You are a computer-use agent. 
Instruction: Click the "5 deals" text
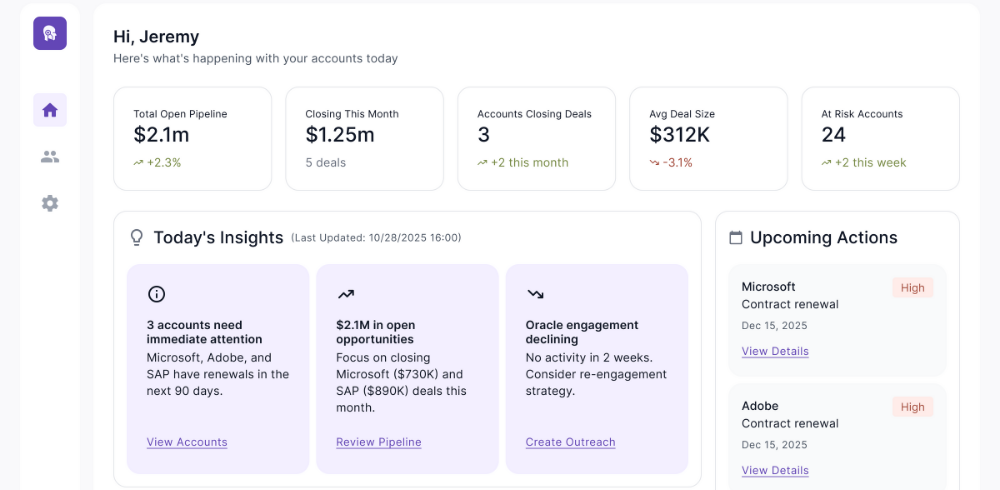tap(326, 163)
